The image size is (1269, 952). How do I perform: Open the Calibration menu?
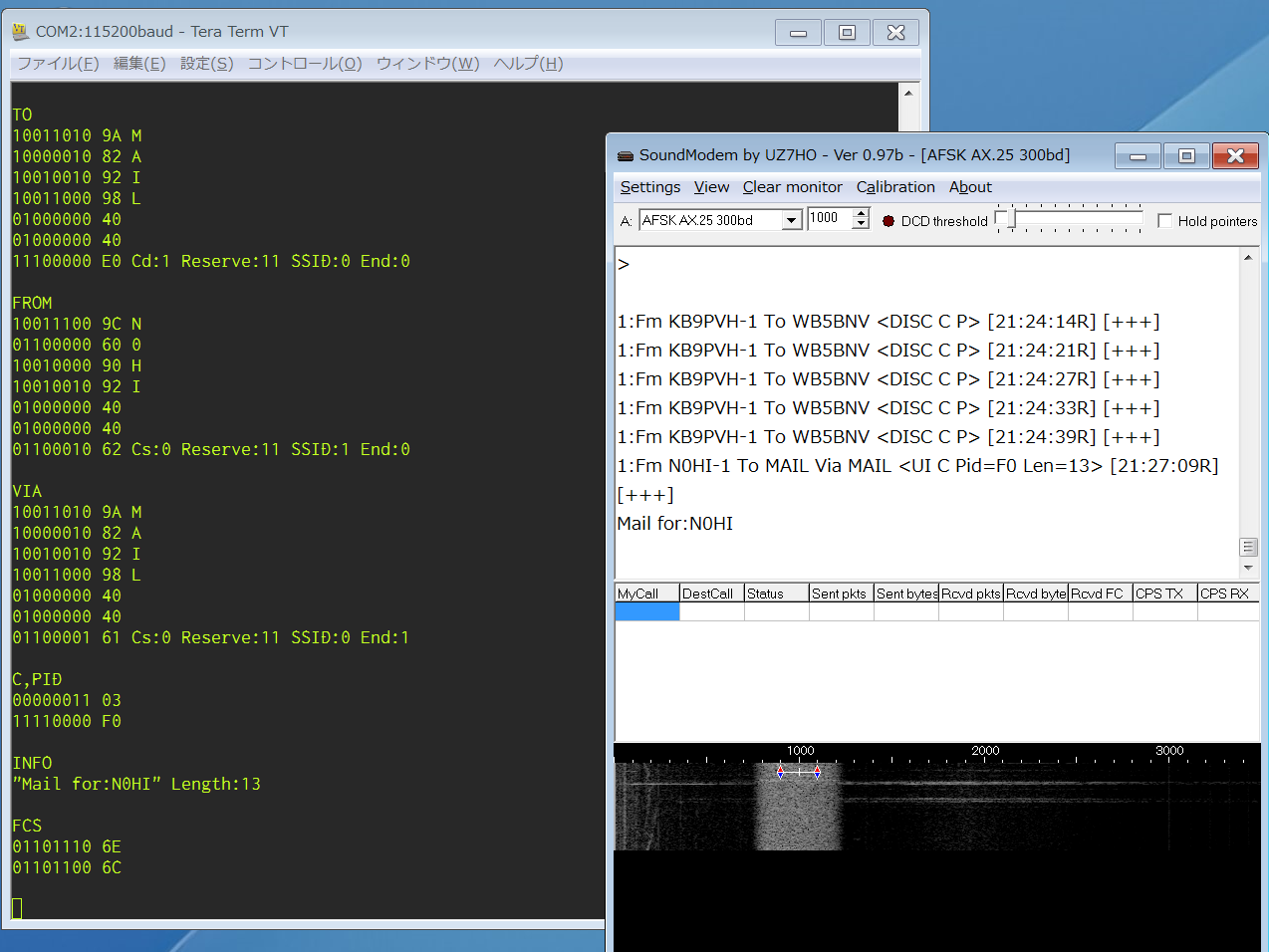click(x=895, y=187)
